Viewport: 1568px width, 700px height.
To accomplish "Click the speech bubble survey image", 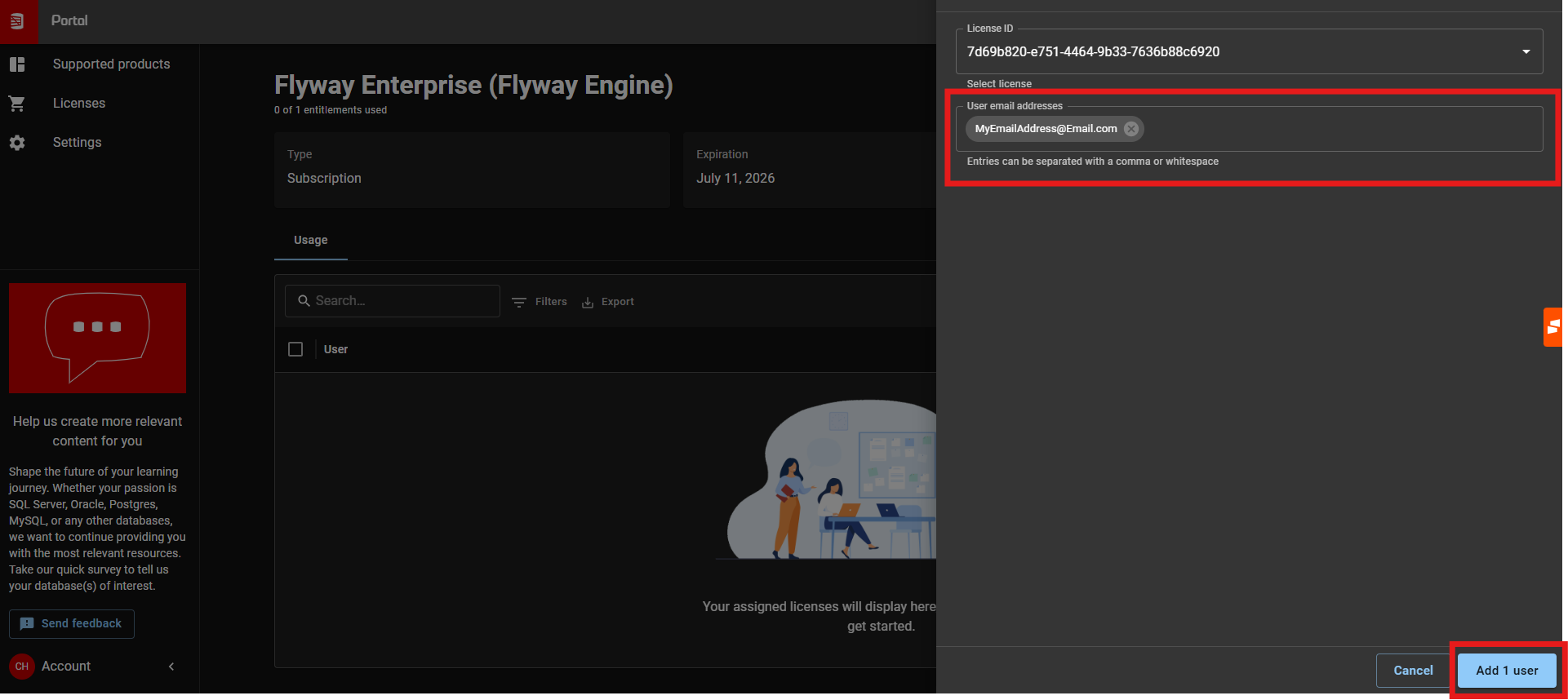I will coord(97,338).
